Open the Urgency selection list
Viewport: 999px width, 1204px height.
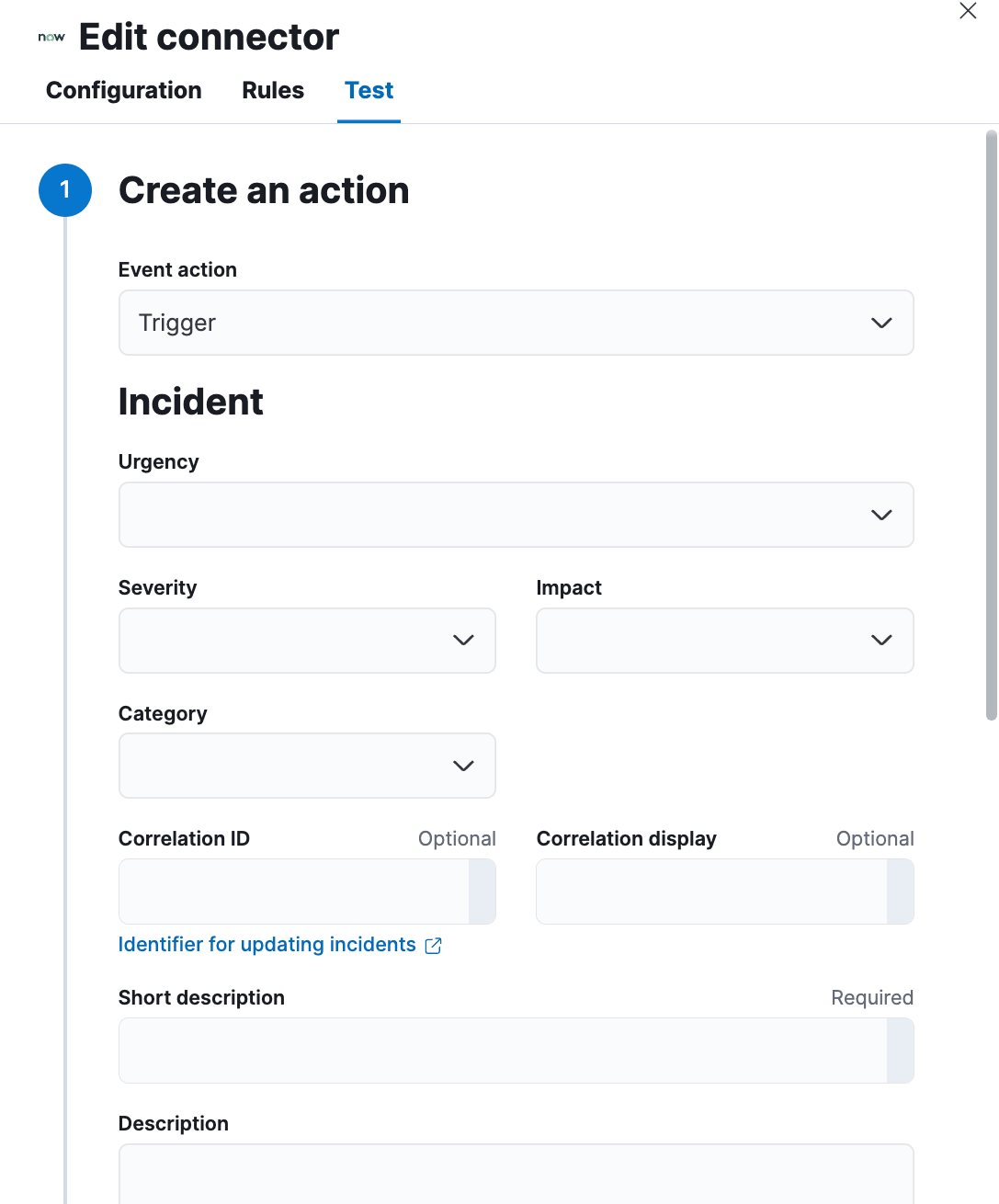click(x=516, y=515)
